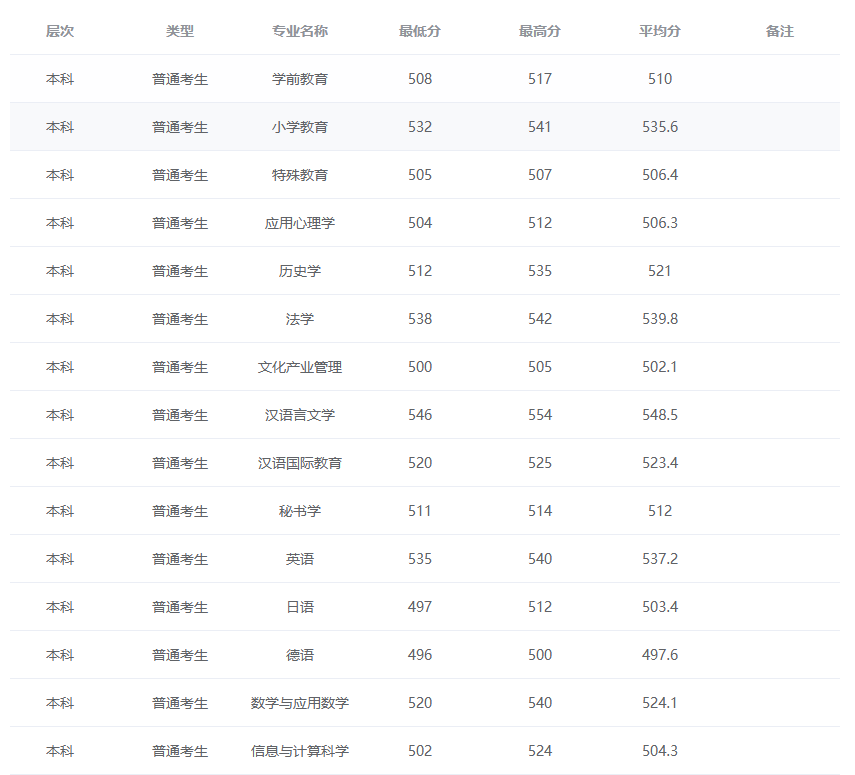This screenshot has height=775, width=855.
Task: Click average score 539.8
Action: click(x=660, y=319)
